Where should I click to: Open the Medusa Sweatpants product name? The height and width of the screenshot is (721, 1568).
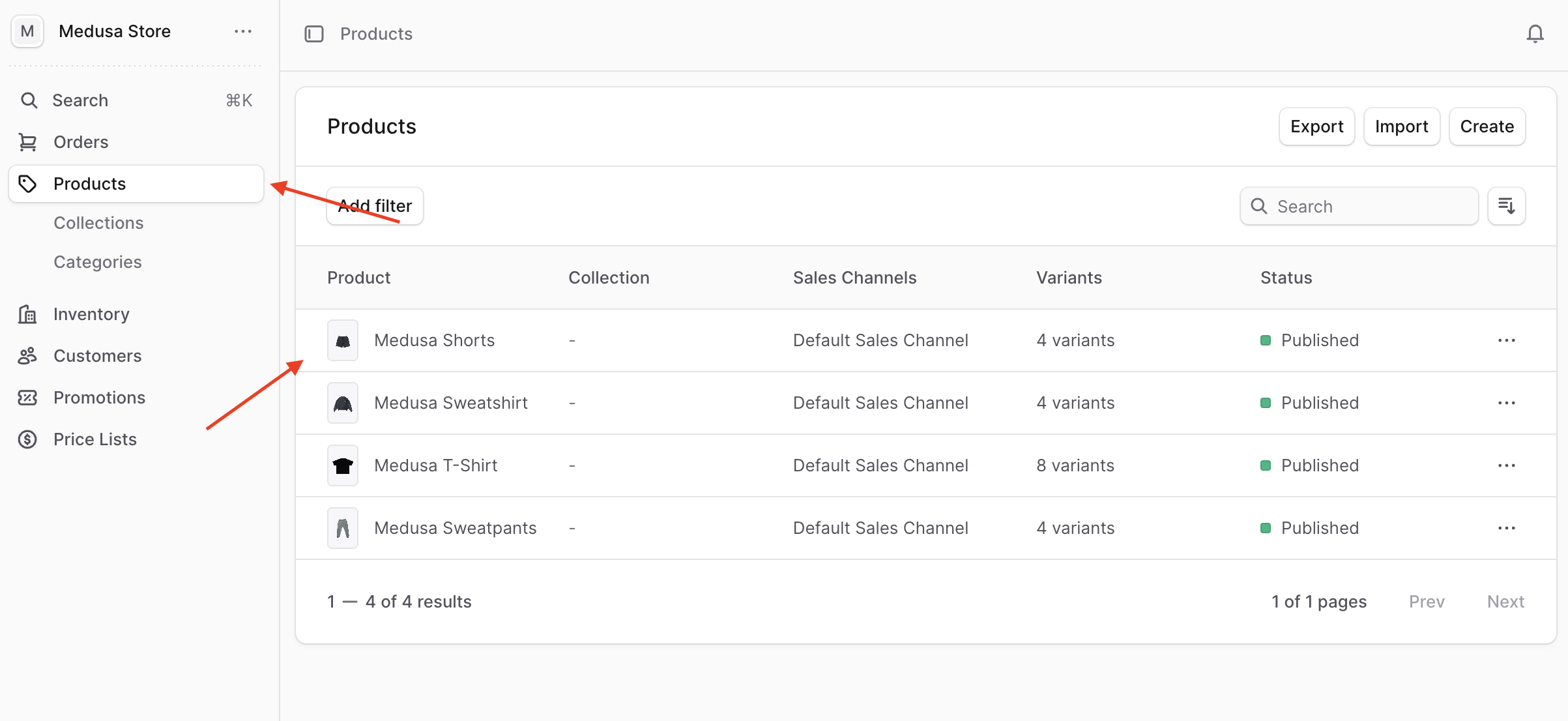click(455, 528)
